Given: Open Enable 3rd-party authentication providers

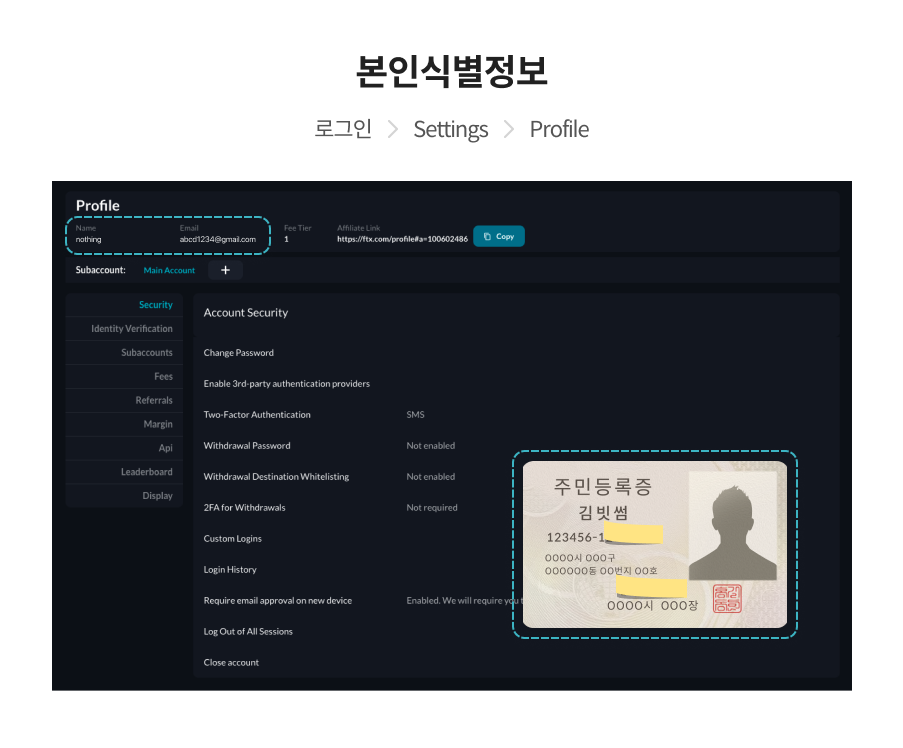Looking at the screenshot, I should tap(287, 384).
